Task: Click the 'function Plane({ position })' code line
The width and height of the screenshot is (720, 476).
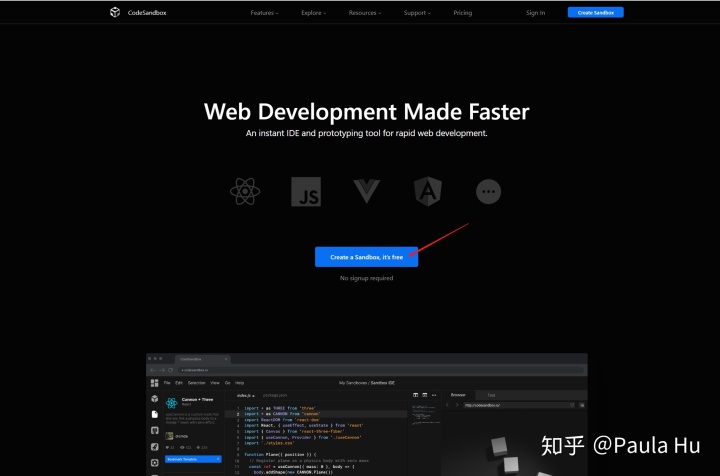Action: pos(280,454)
